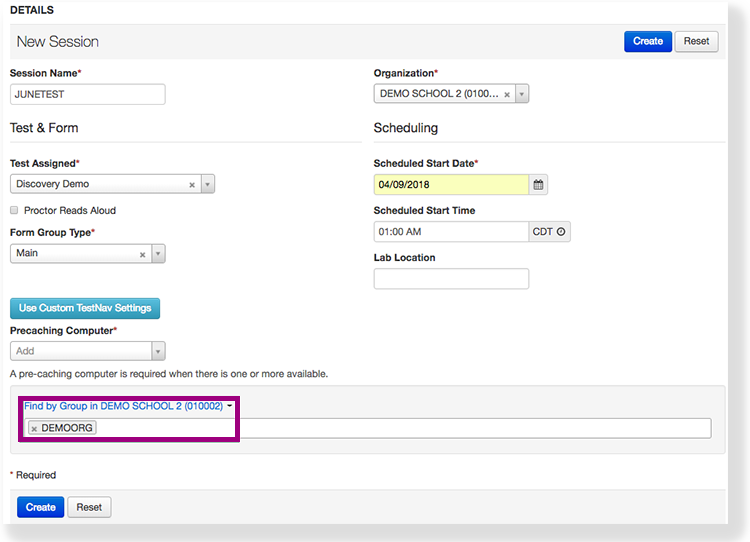Image resolution: width=750 pixels, height=542 pixels.
Task: Clear the Main form group type selection
Action: click(142, 254)
